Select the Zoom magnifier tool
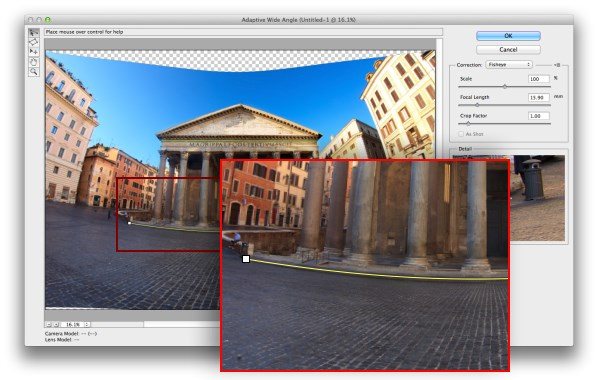The width and height of the screenshot is (598, 380). tap(34, 71)
